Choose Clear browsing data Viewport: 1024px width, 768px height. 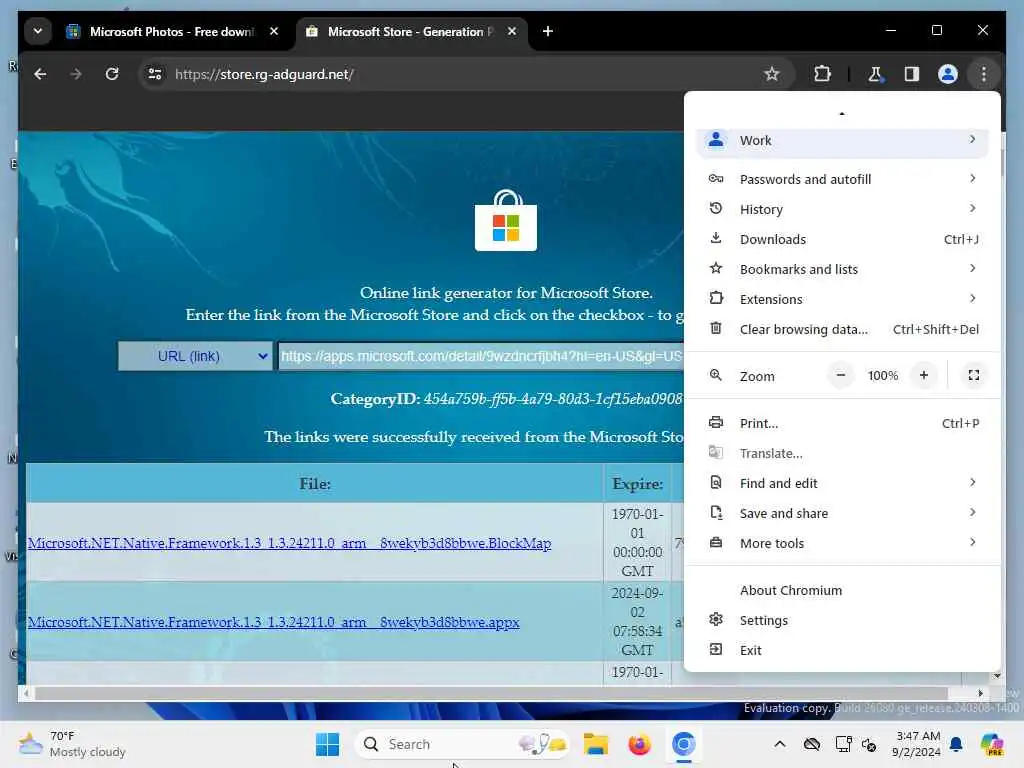click(842, 329)
